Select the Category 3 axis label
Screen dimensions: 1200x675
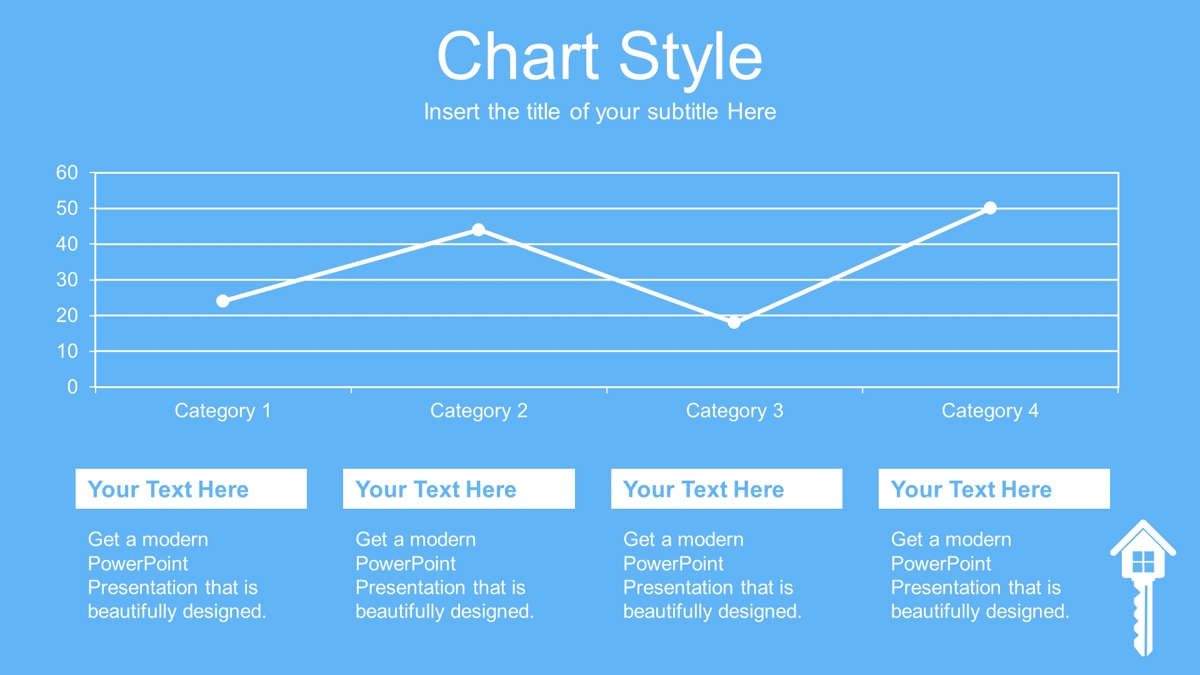[x=735, y=411]
